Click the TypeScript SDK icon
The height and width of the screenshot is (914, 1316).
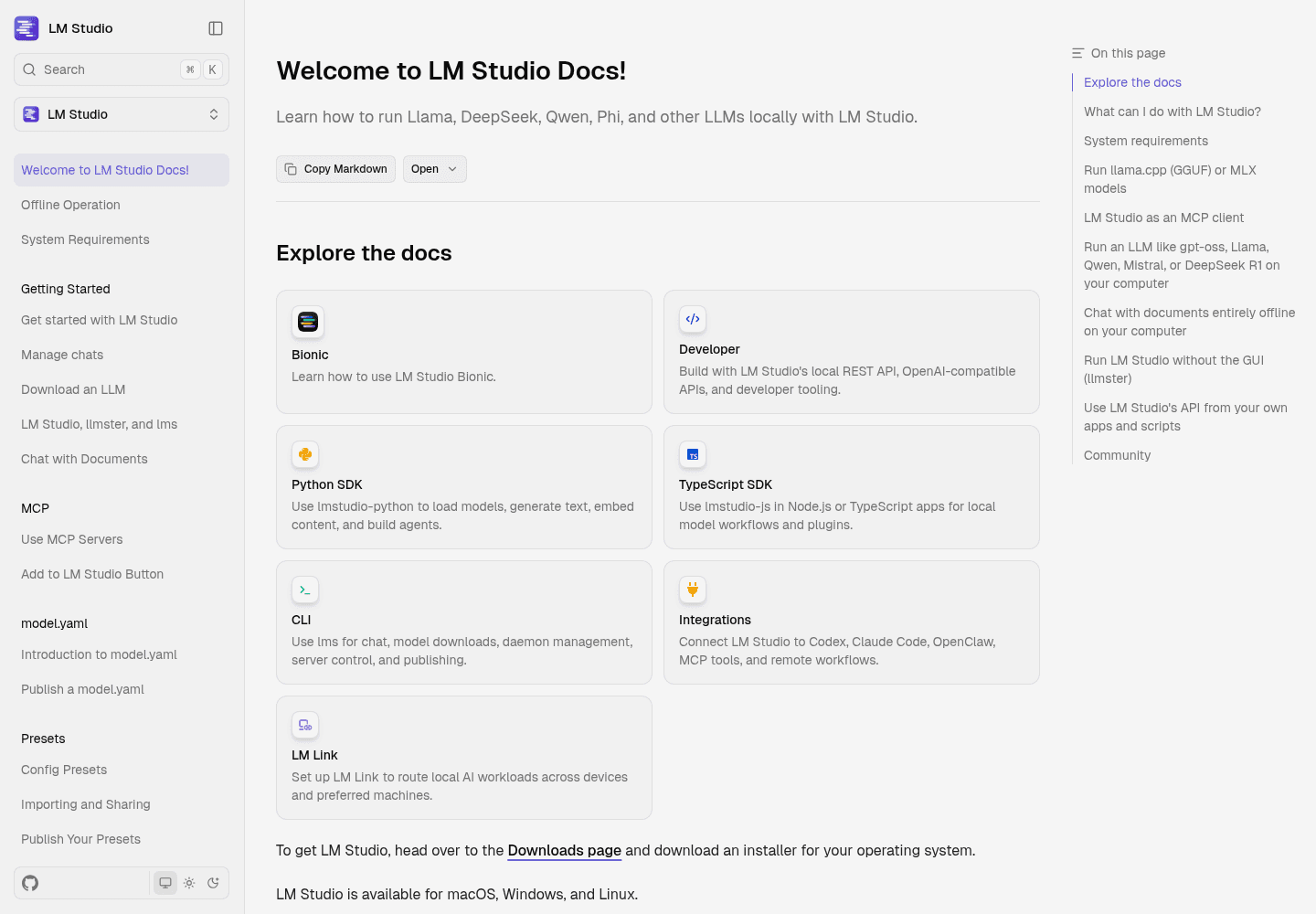693,454
